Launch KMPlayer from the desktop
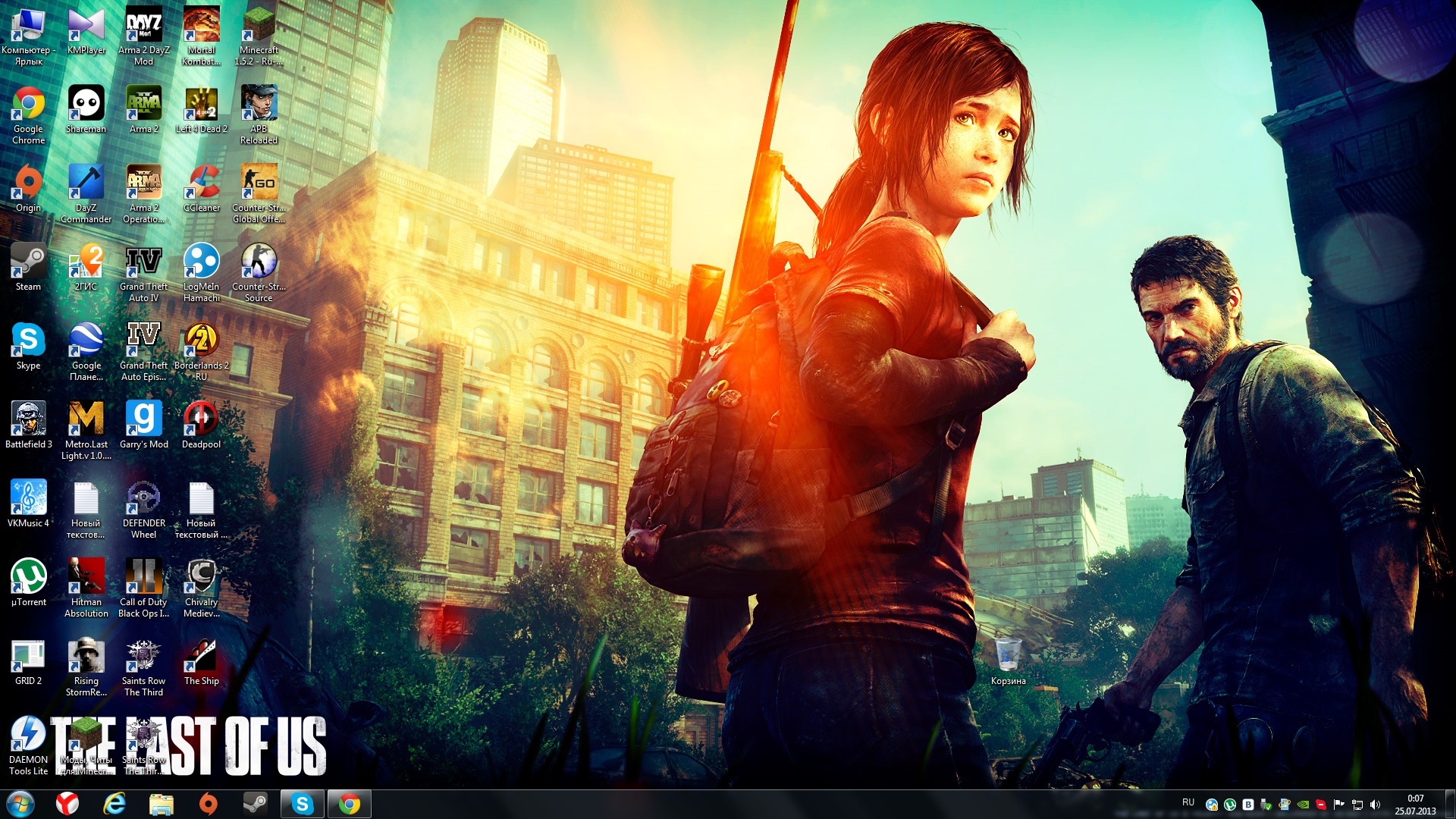Screen dimensions: 1456x819 click(x=86, y=31)
